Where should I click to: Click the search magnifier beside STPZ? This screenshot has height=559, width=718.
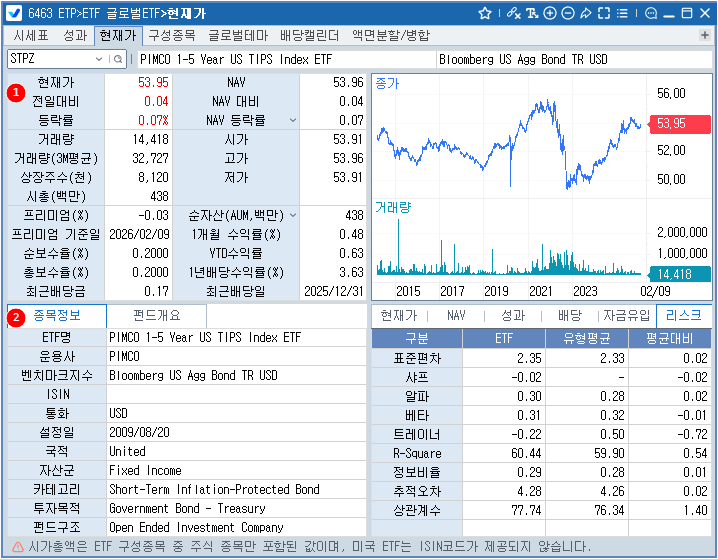pos(118,59)
